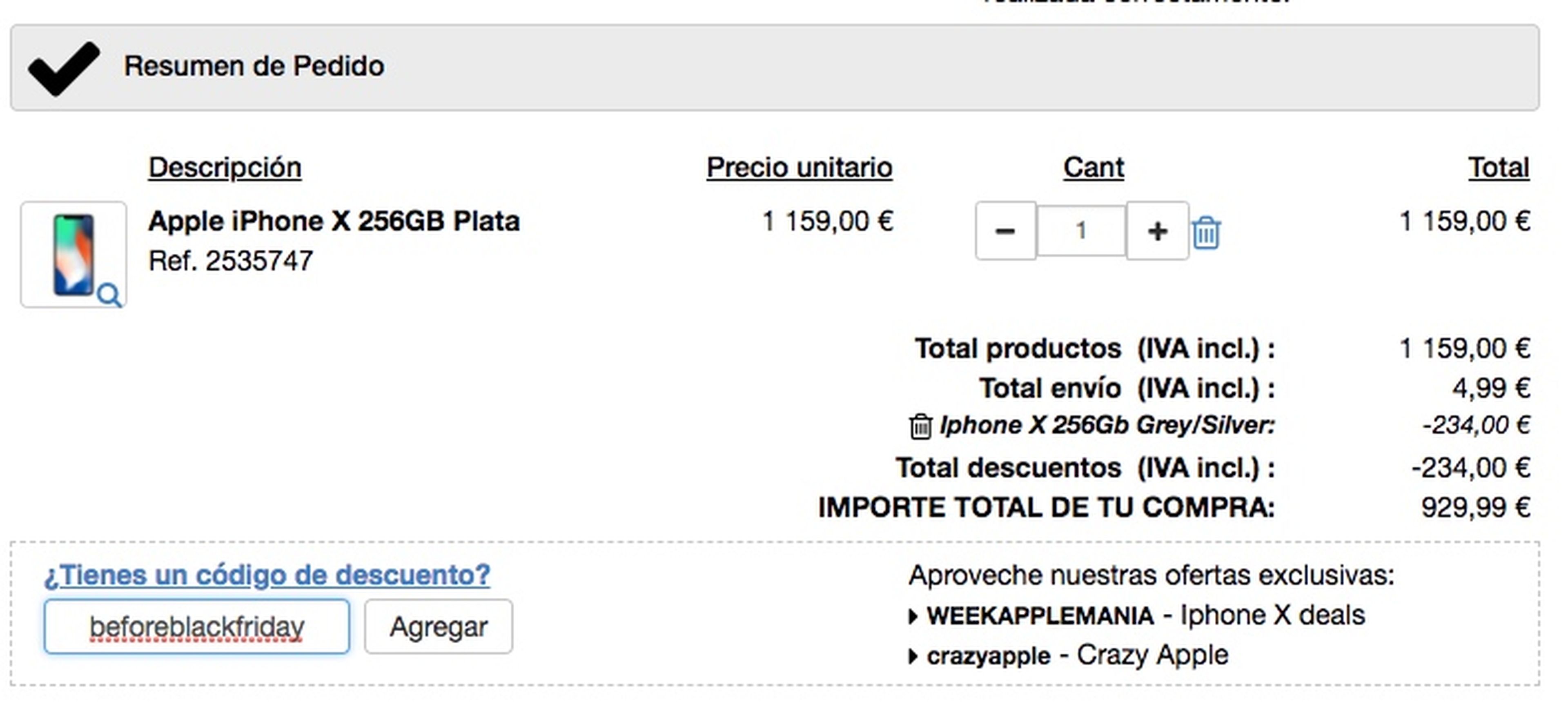Expand the WEEKAPPLEMANIA offer arrow
This screenshot has width=1568, height=708.
coord(913,617)
